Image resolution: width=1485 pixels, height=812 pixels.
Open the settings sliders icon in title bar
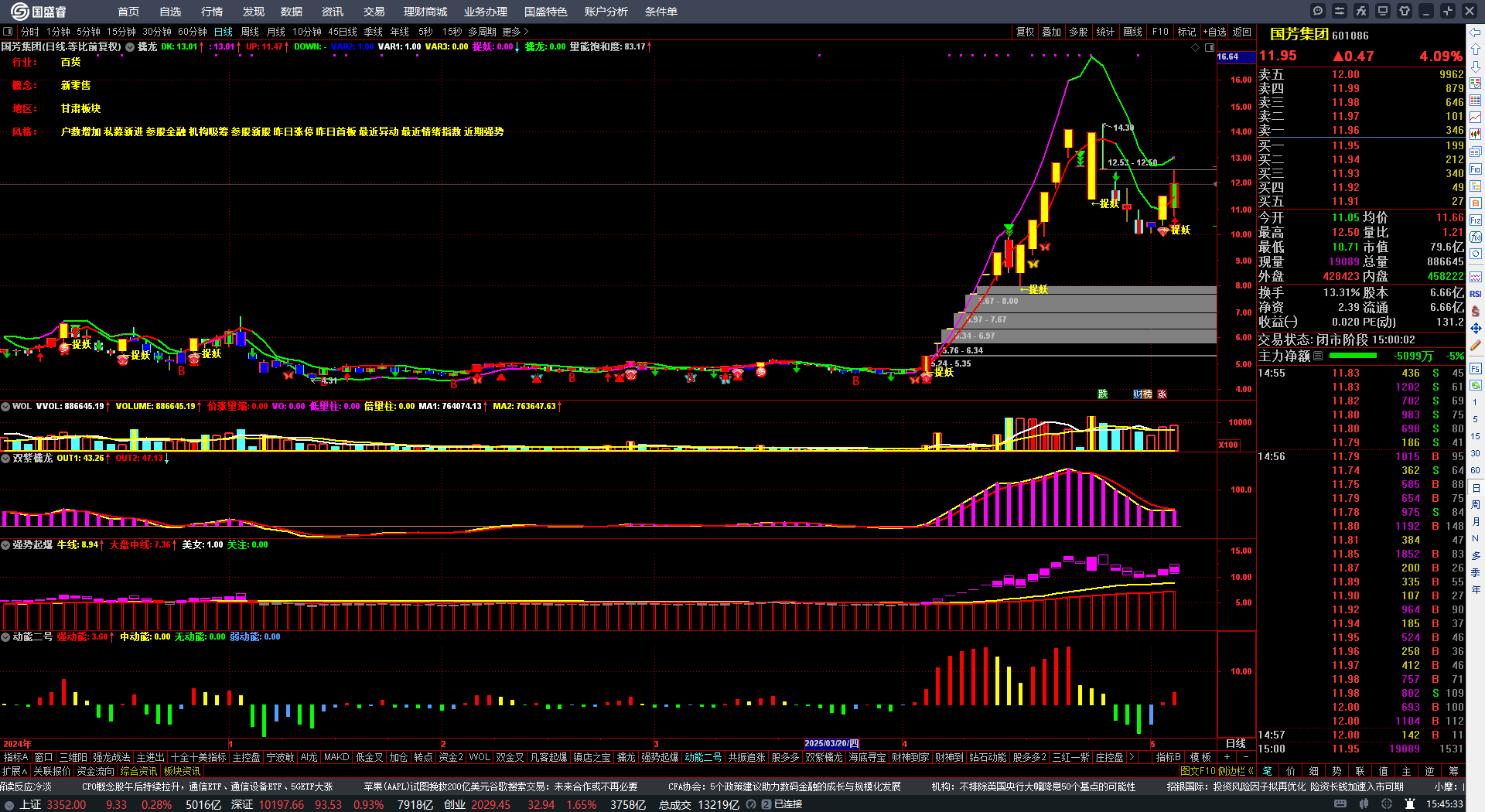tap(1340, 11)
